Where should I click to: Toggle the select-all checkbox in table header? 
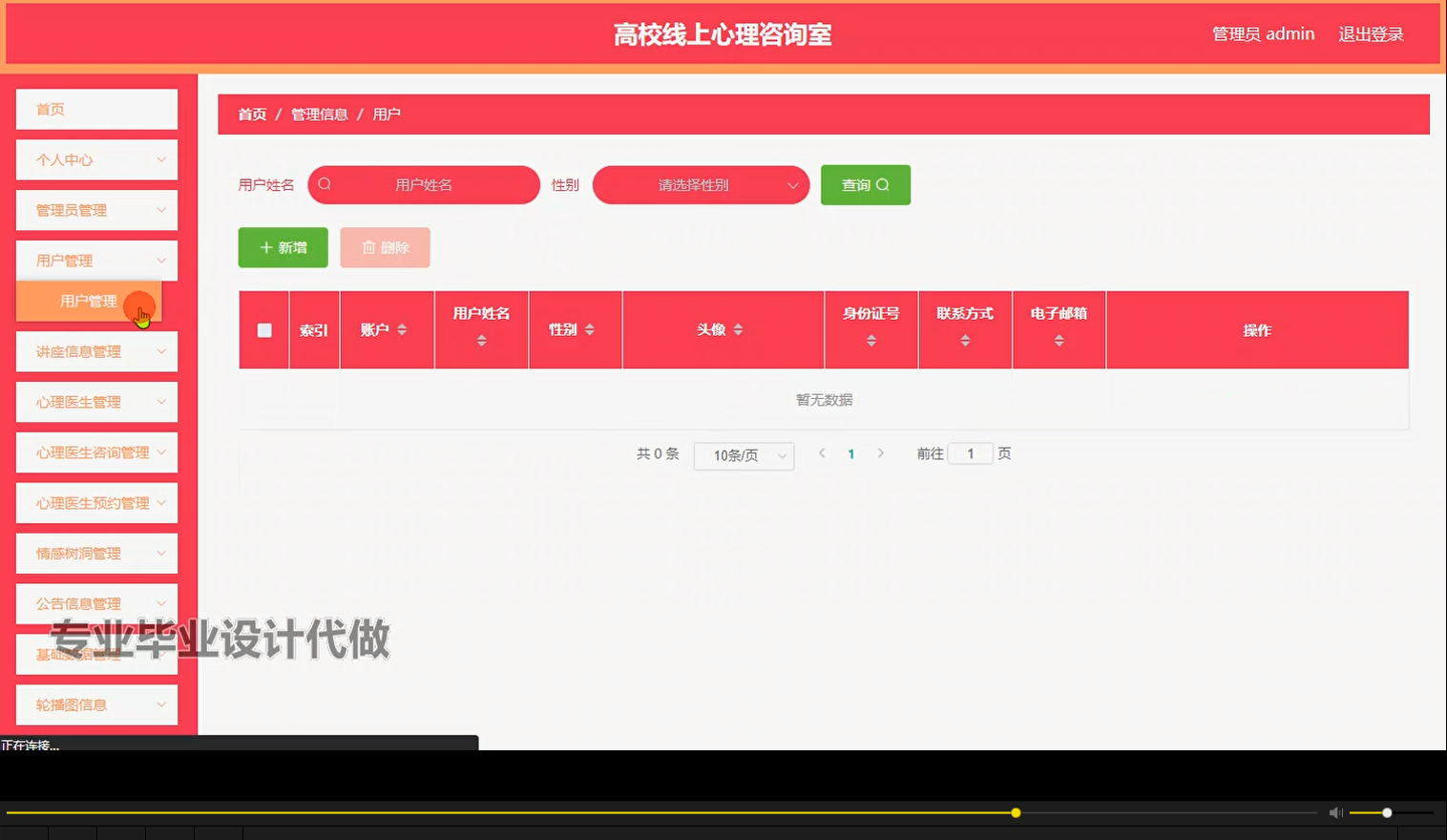264,329
